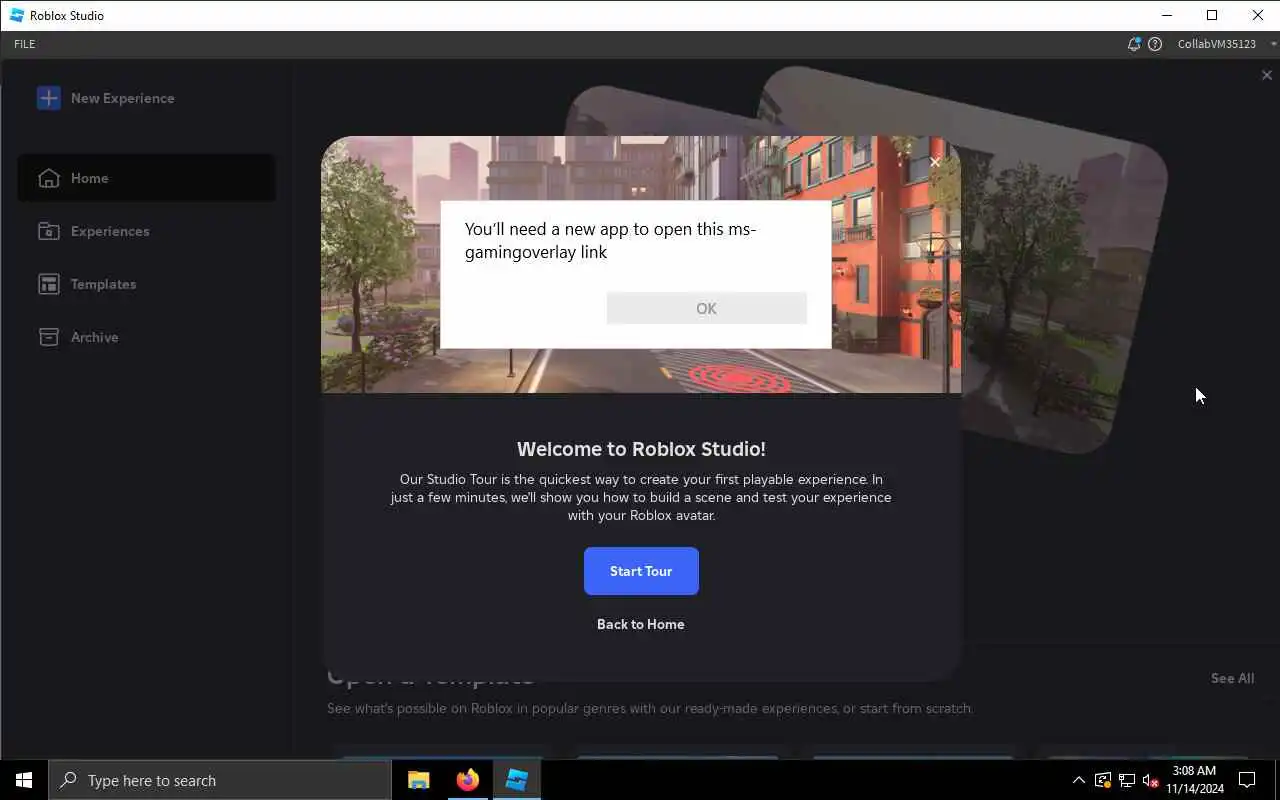Open the help question mark icon
1280x800 pixels.
point(1155,44)
